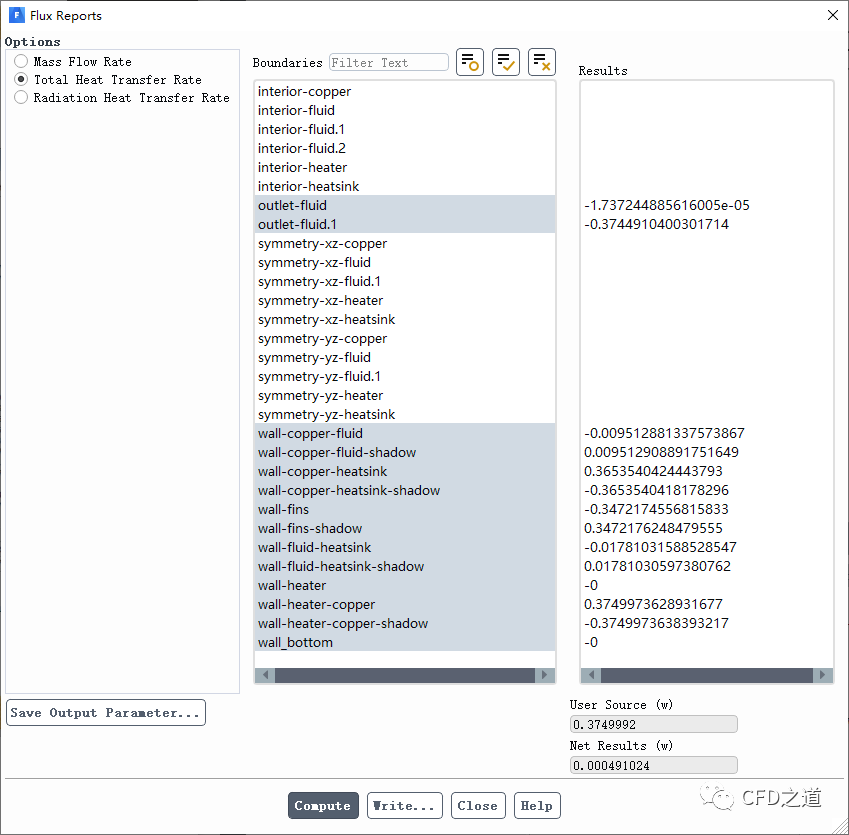Viewport: 849px width, 835px height.
Task: Click in the Filter Text field
Action: point(389,63)
